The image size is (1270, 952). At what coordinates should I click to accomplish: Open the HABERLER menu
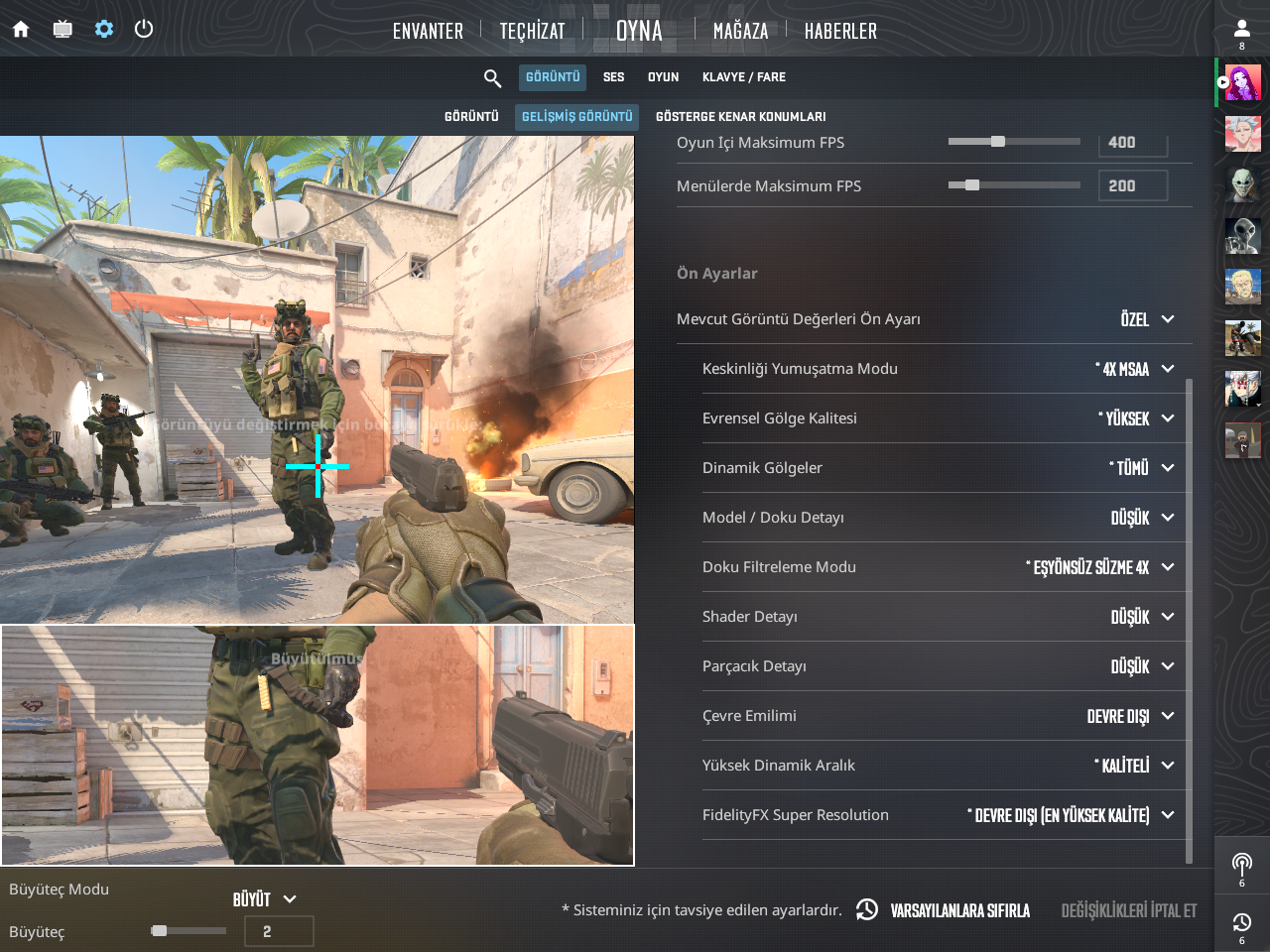click(840, 31)
